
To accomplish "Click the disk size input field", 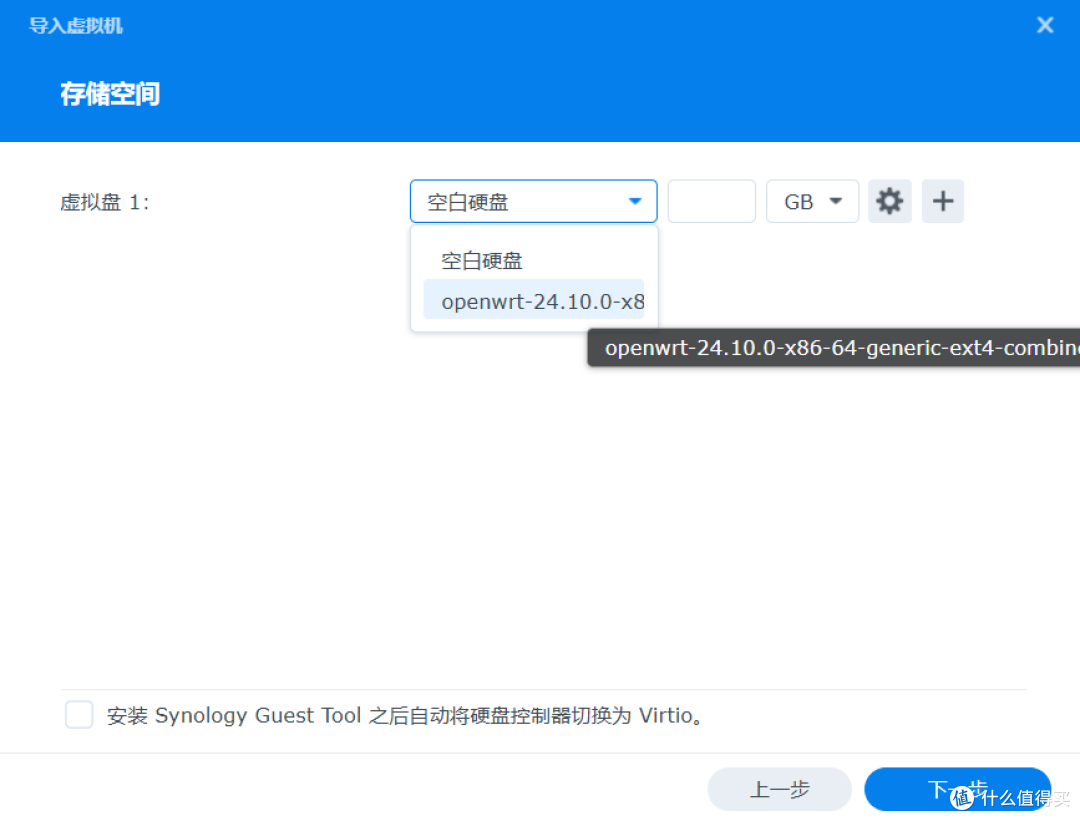I will coord(711,201).
